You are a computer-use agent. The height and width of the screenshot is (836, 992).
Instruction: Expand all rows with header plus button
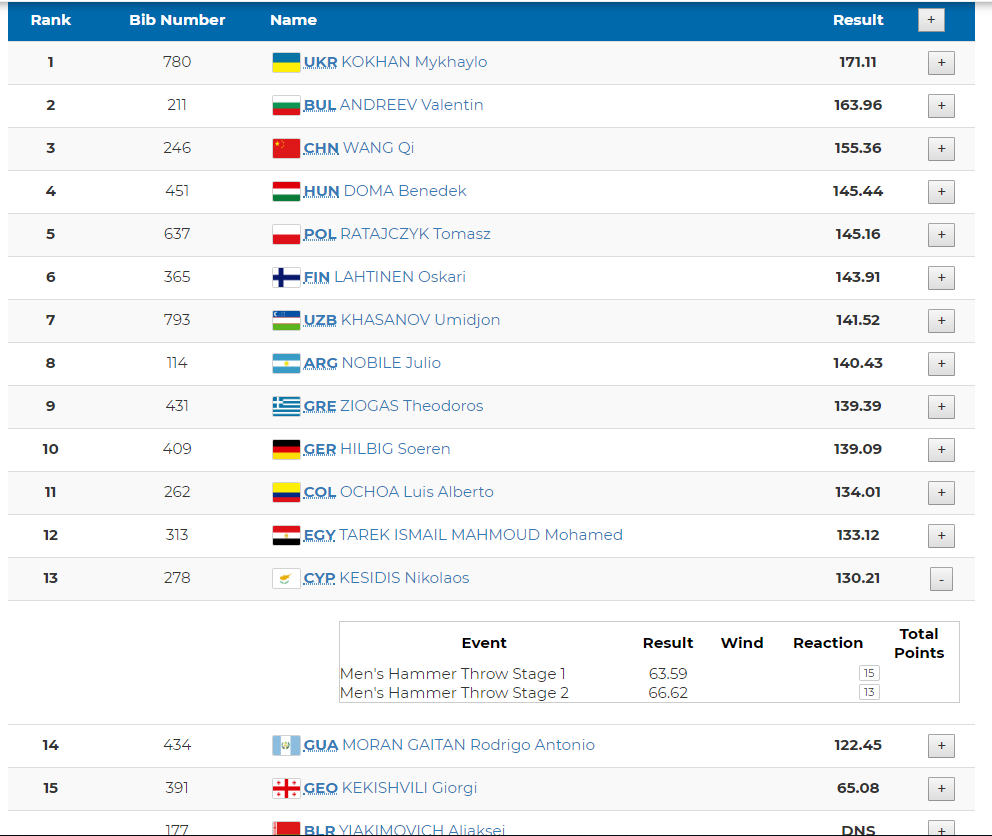(x=931, y=20)
